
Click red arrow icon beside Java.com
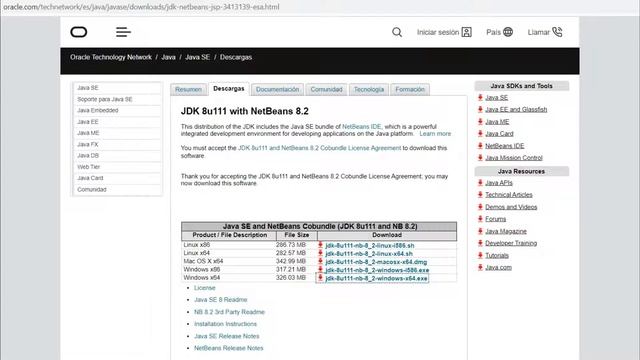coord(480,267)
